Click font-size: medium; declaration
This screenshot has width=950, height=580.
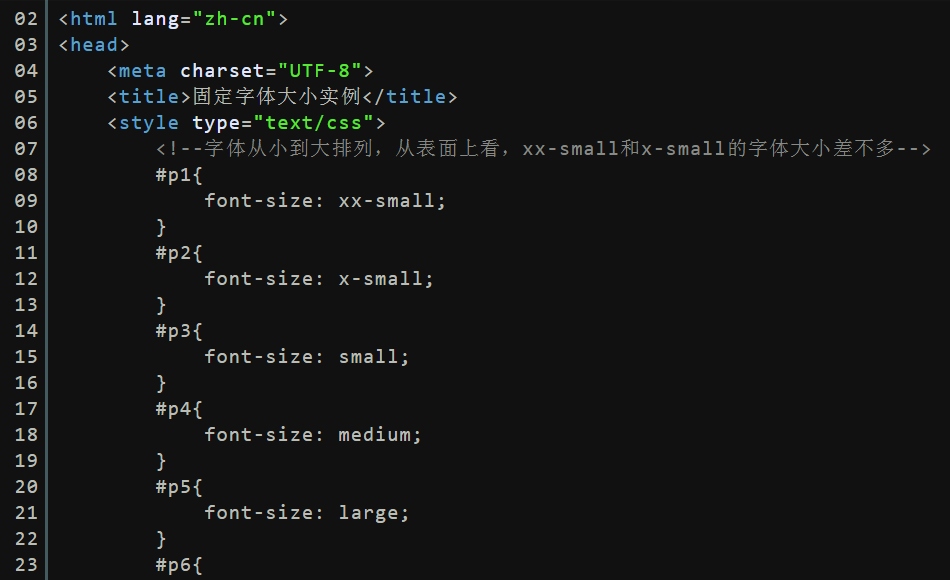[313, 435]
